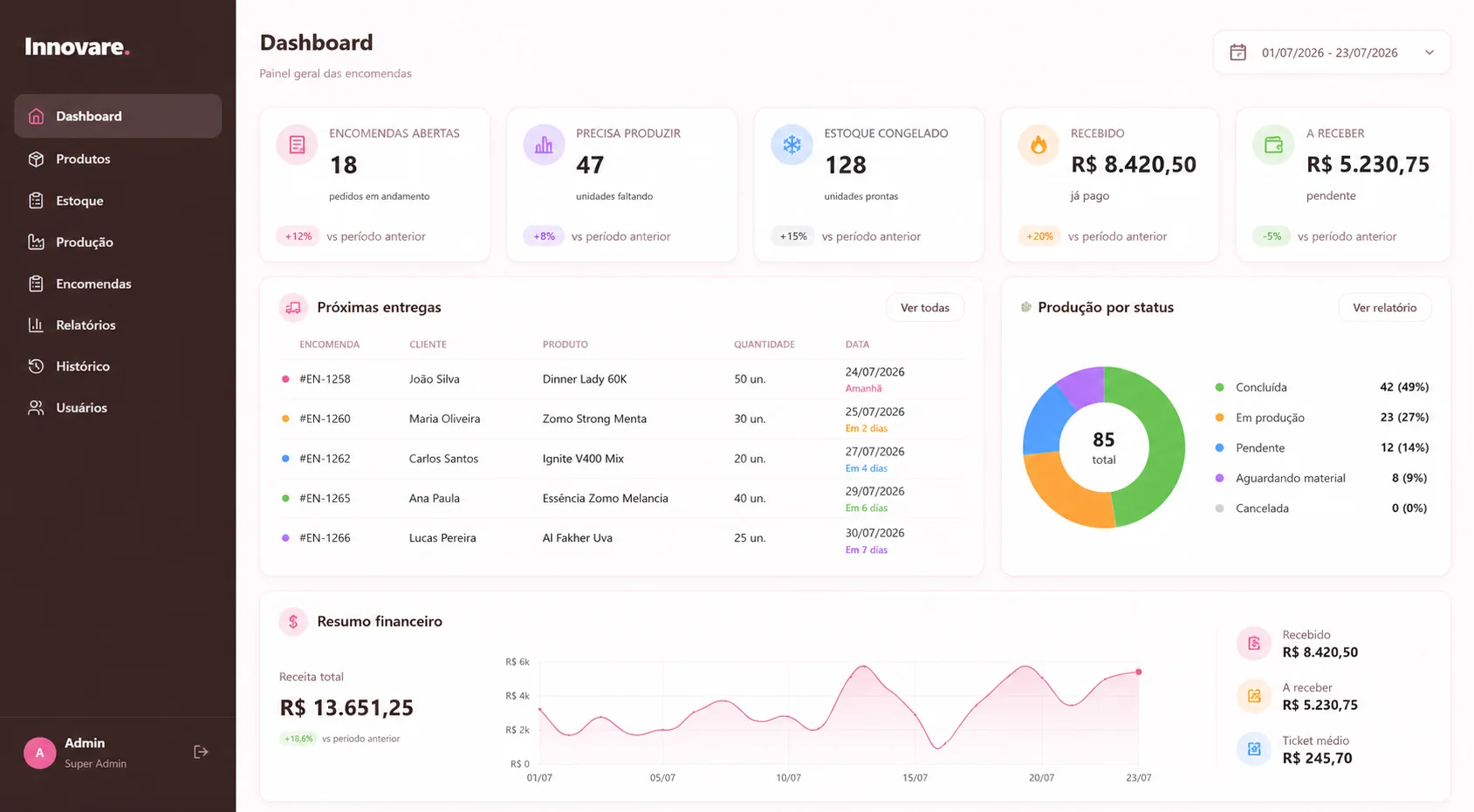
Task: Click the Encomendas clipboard icon
Action: [36, 283]
